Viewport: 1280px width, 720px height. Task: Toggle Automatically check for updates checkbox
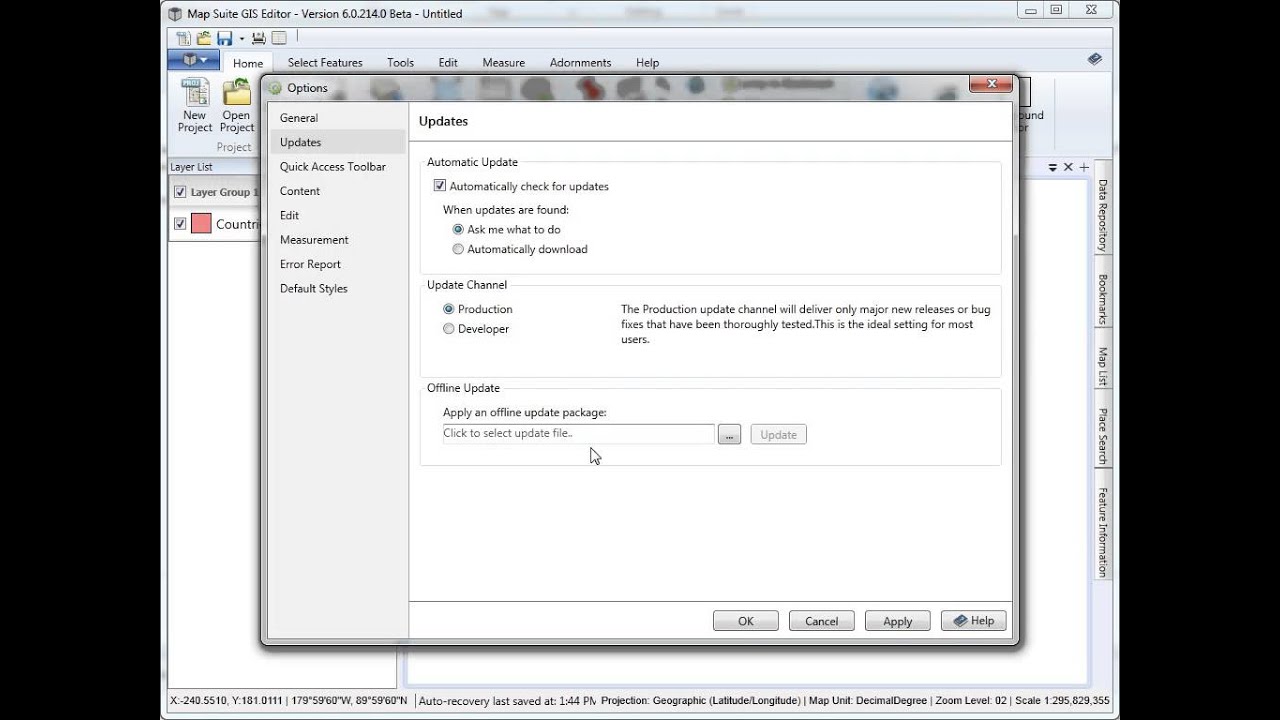coord(439,186)
